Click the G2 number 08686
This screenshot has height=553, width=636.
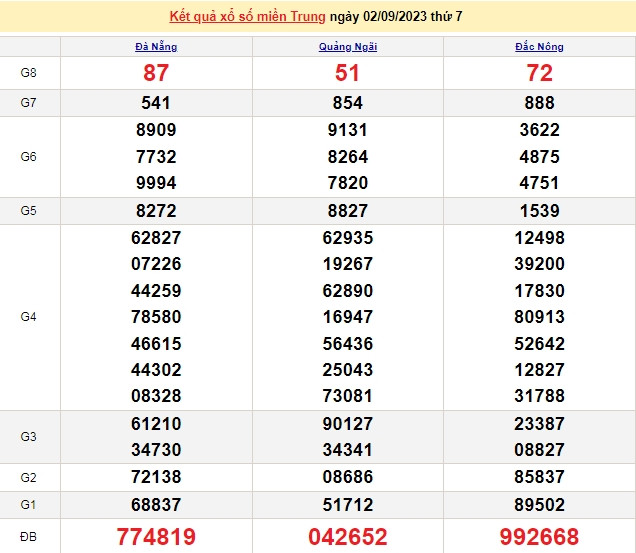click(348, 477)
